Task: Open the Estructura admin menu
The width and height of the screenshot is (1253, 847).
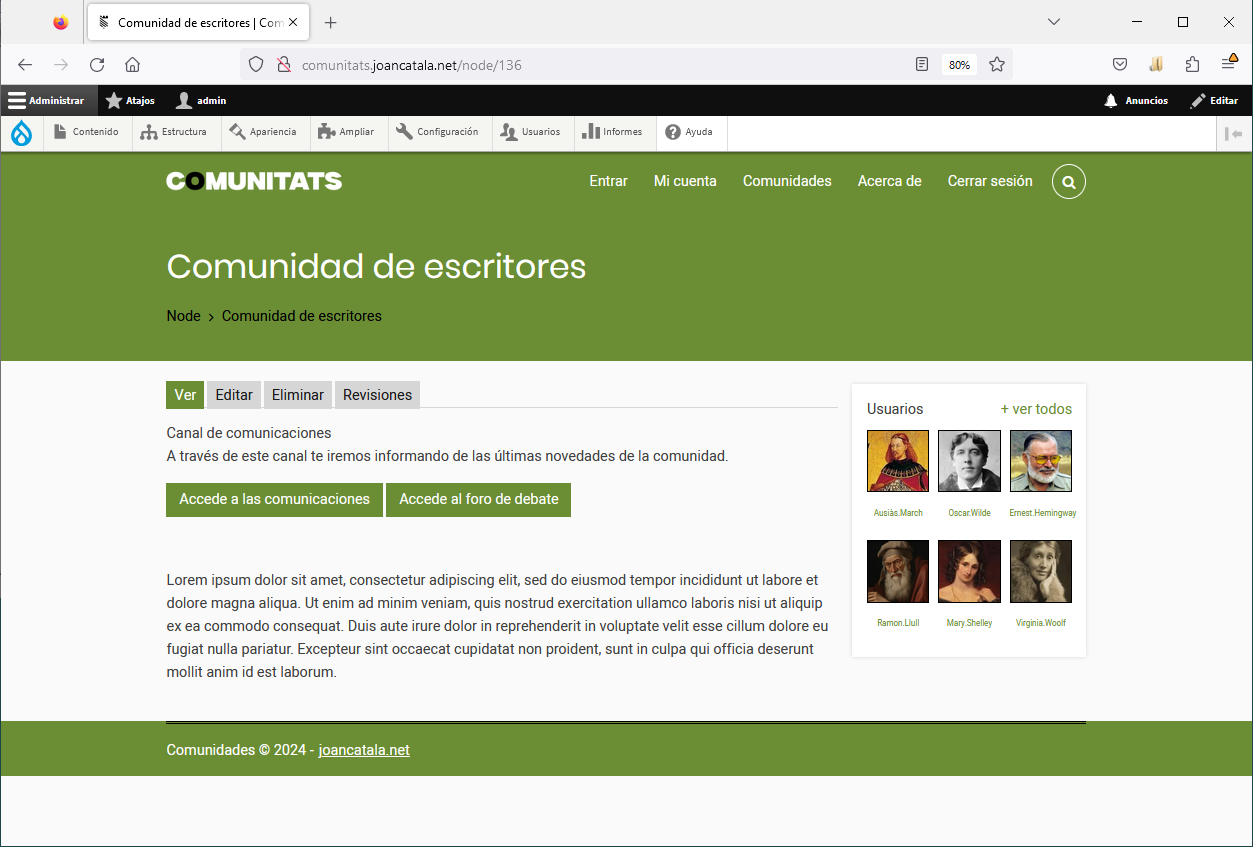Action: click(174, 132)
